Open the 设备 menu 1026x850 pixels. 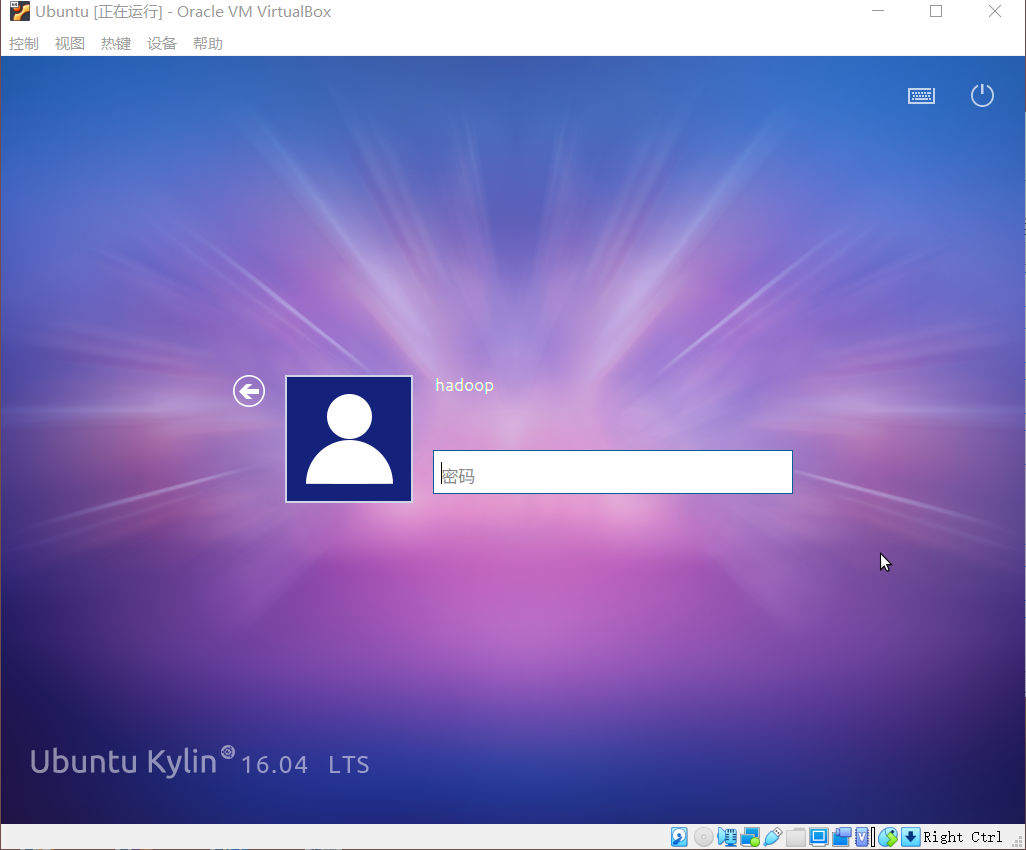[x=162, y=44]
